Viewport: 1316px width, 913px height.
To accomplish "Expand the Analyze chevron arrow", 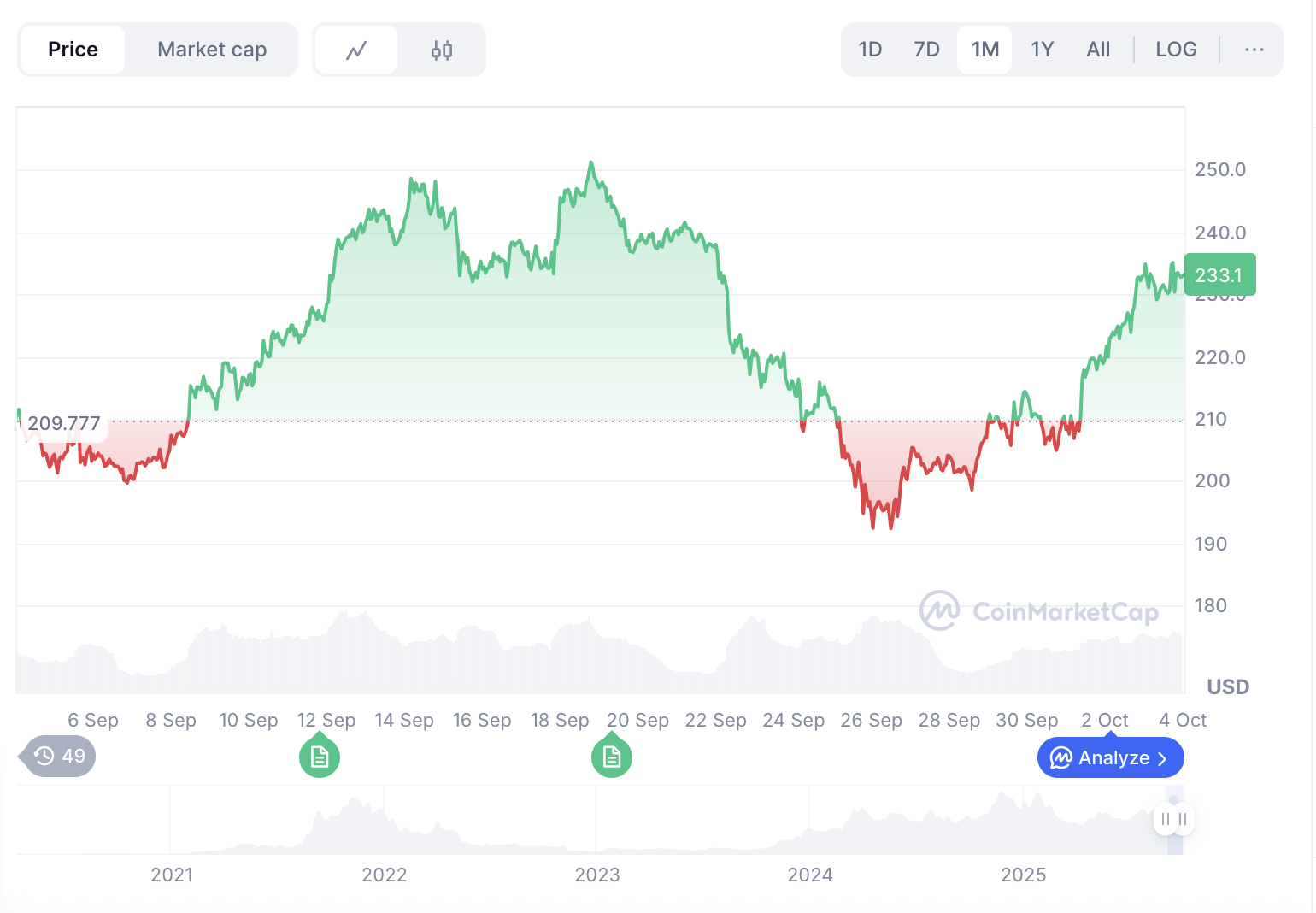I will pyautogui.click(x=1161, y=758).
